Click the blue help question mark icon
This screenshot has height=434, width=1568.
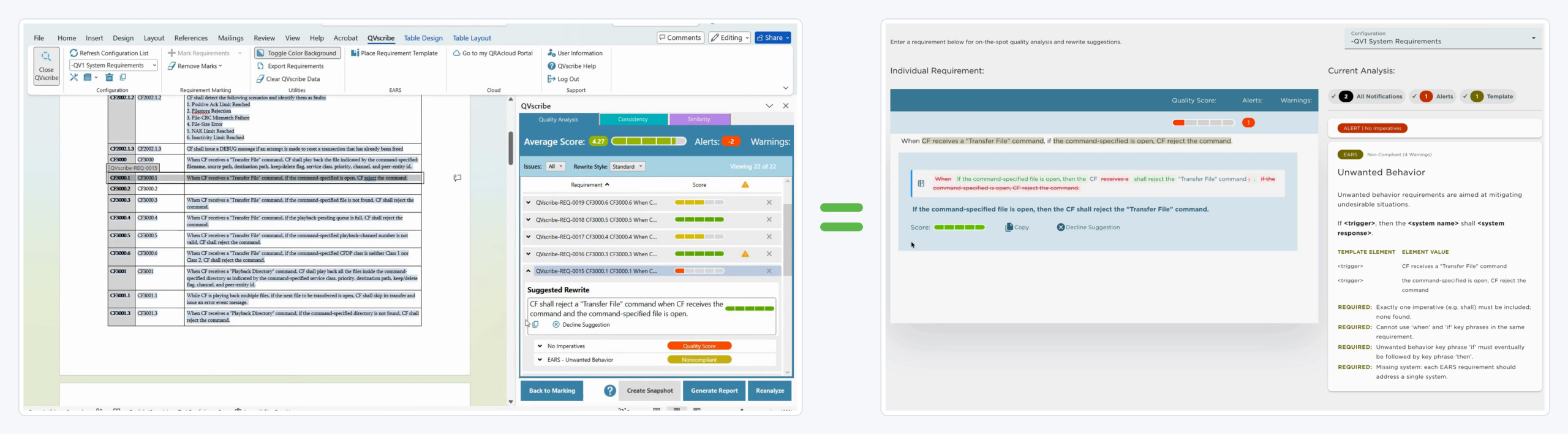click(x=609, y=390)
